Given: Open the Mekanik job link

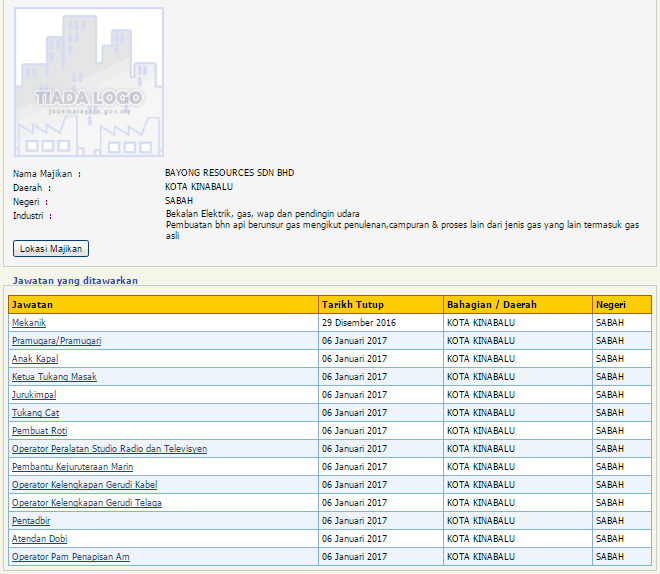Looking at the screenshot, I should click(x=29, y=323).
